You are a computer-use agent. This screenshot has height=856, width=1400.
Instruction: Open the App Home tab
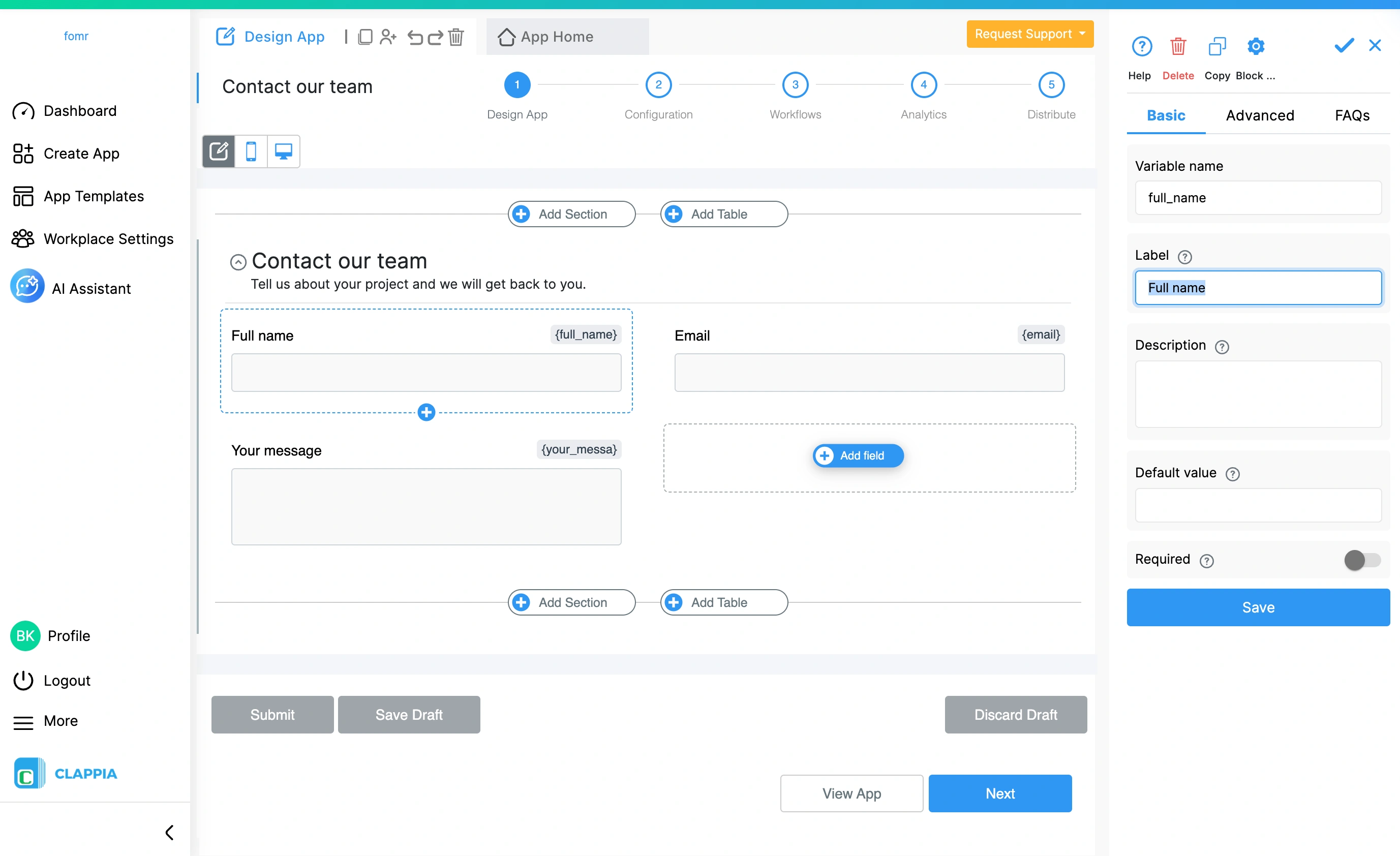(x=567, y=37)
